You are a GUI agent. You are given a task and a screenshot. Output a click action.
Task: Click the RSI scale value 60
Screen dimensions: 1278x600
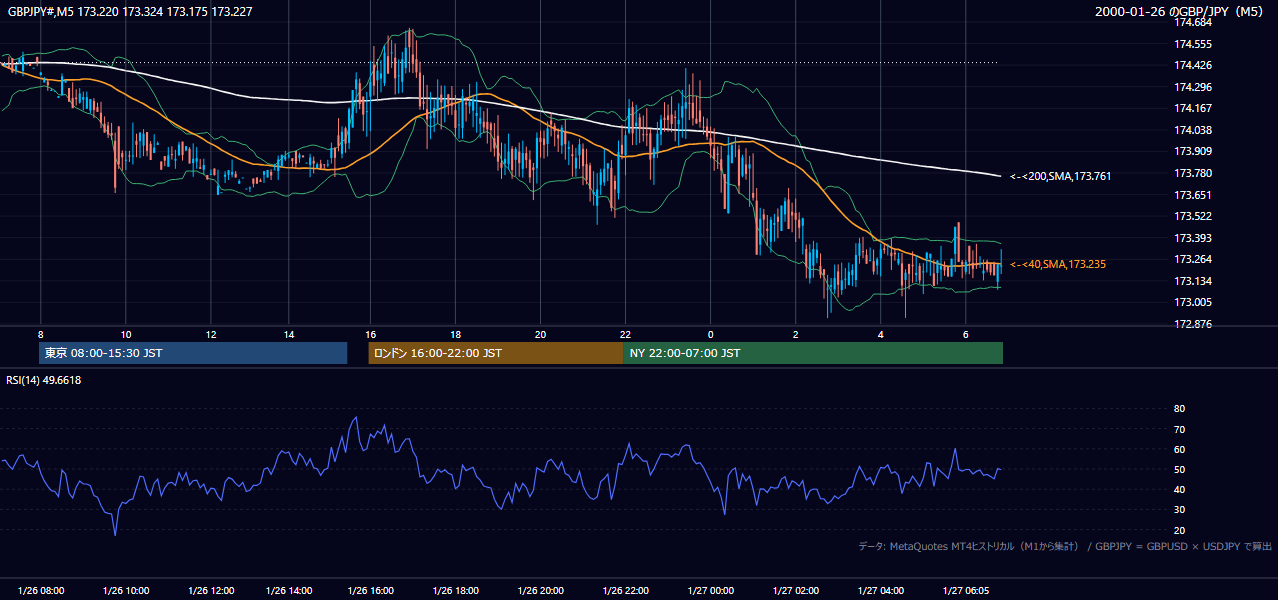point(1180,449)
